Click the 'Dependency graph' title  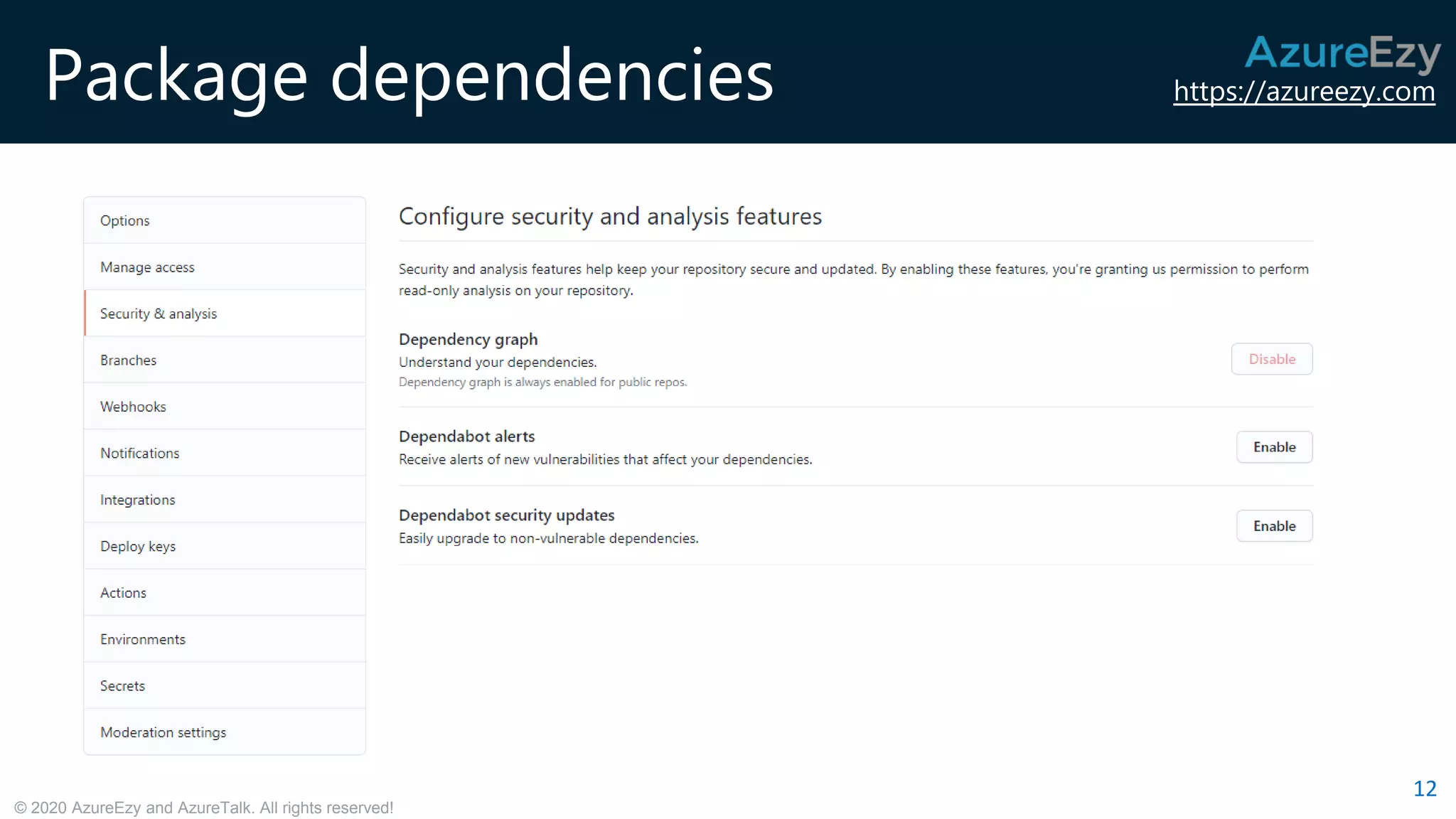coord(469,340)
